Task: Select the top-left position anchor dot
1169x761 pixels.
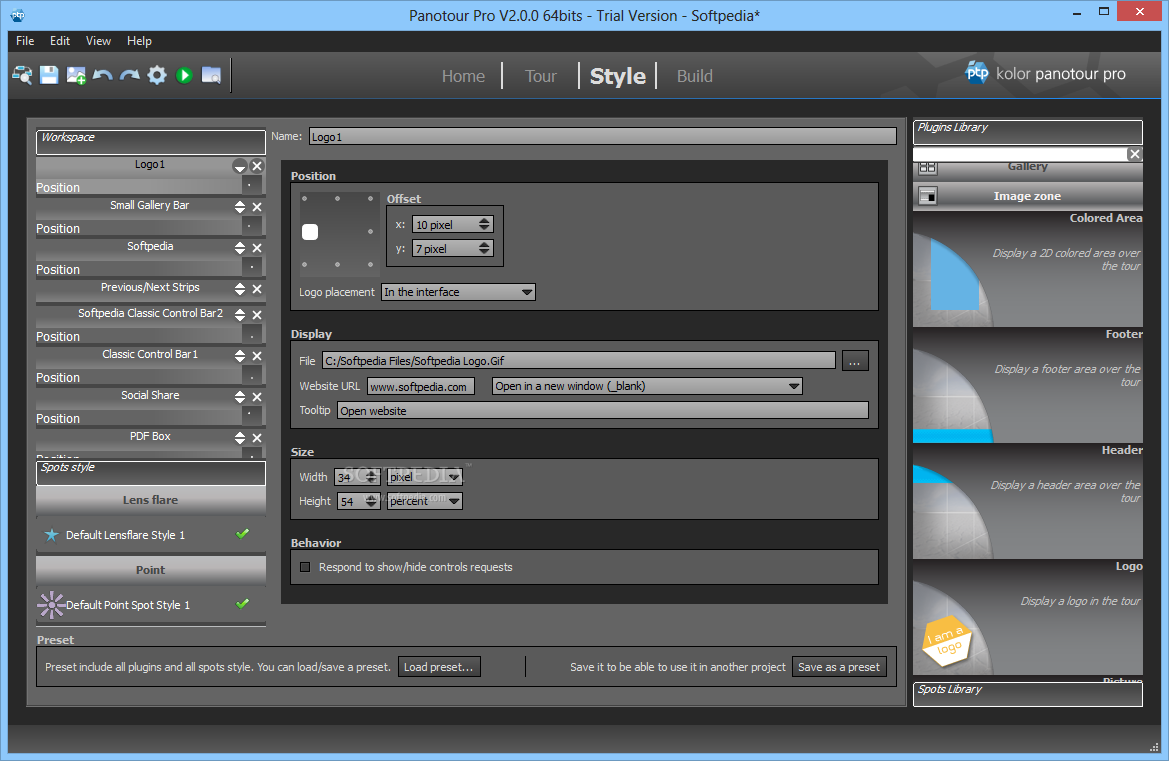Action: point(305,198)
